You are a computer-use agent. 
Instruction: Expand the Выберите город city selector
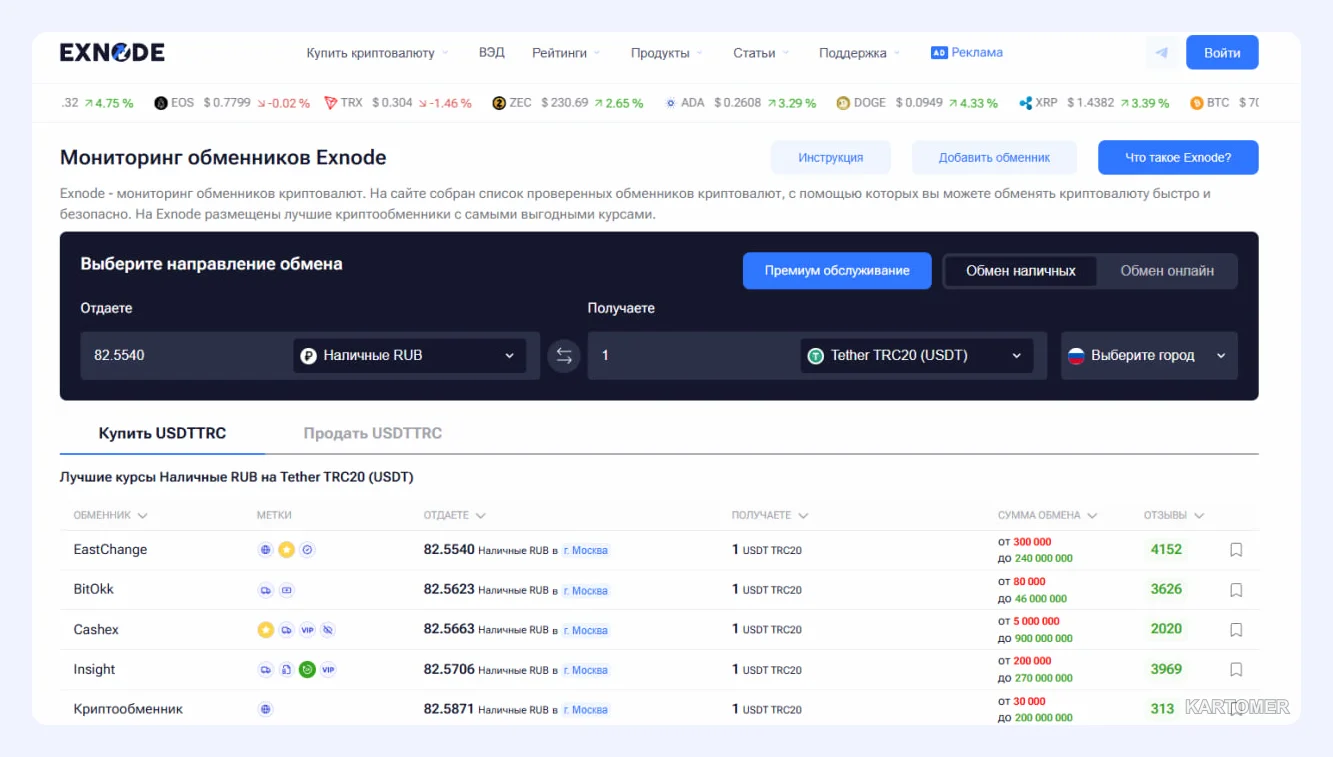pos(1149,356)
